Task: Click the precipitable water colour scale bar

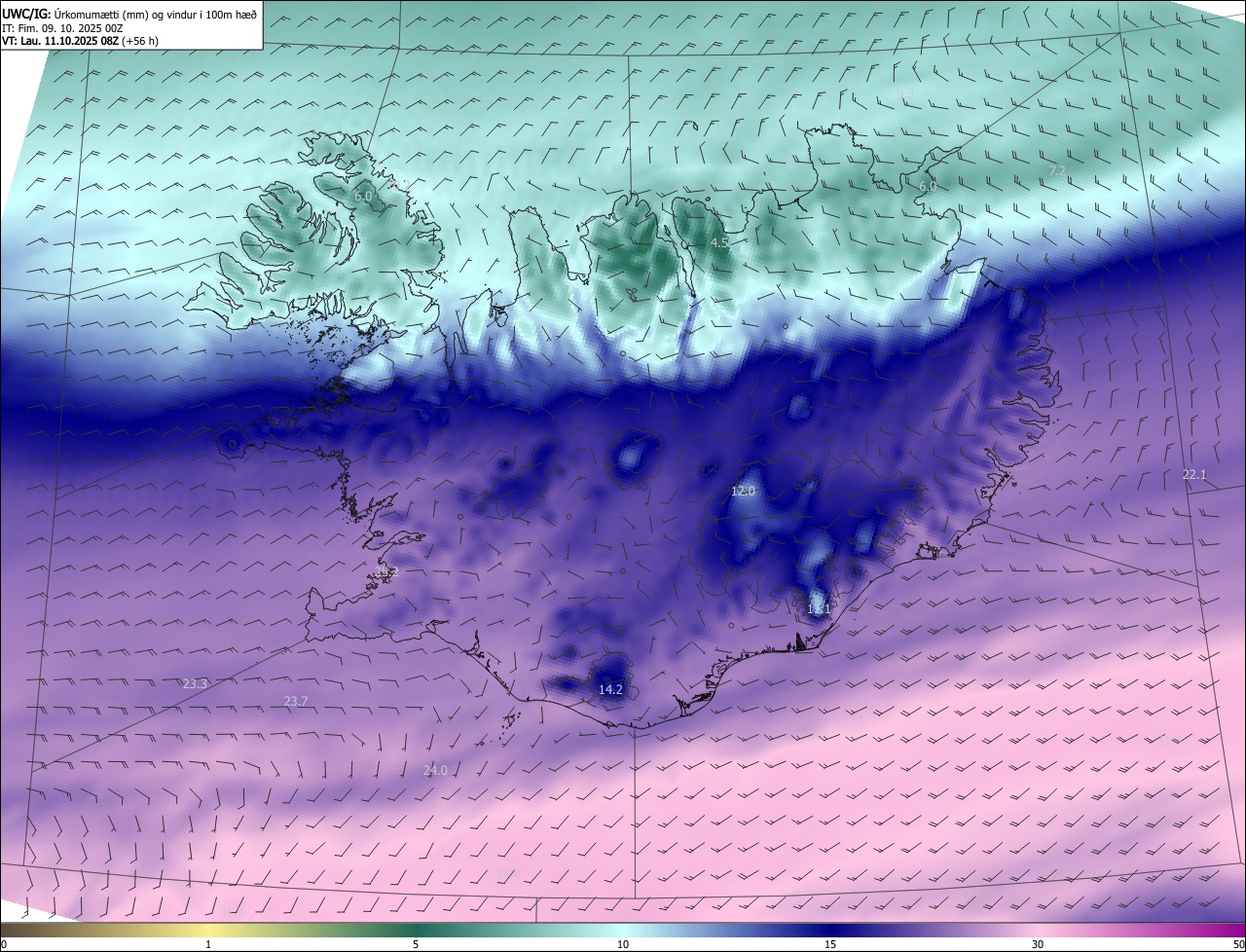Action: point(623,931)
